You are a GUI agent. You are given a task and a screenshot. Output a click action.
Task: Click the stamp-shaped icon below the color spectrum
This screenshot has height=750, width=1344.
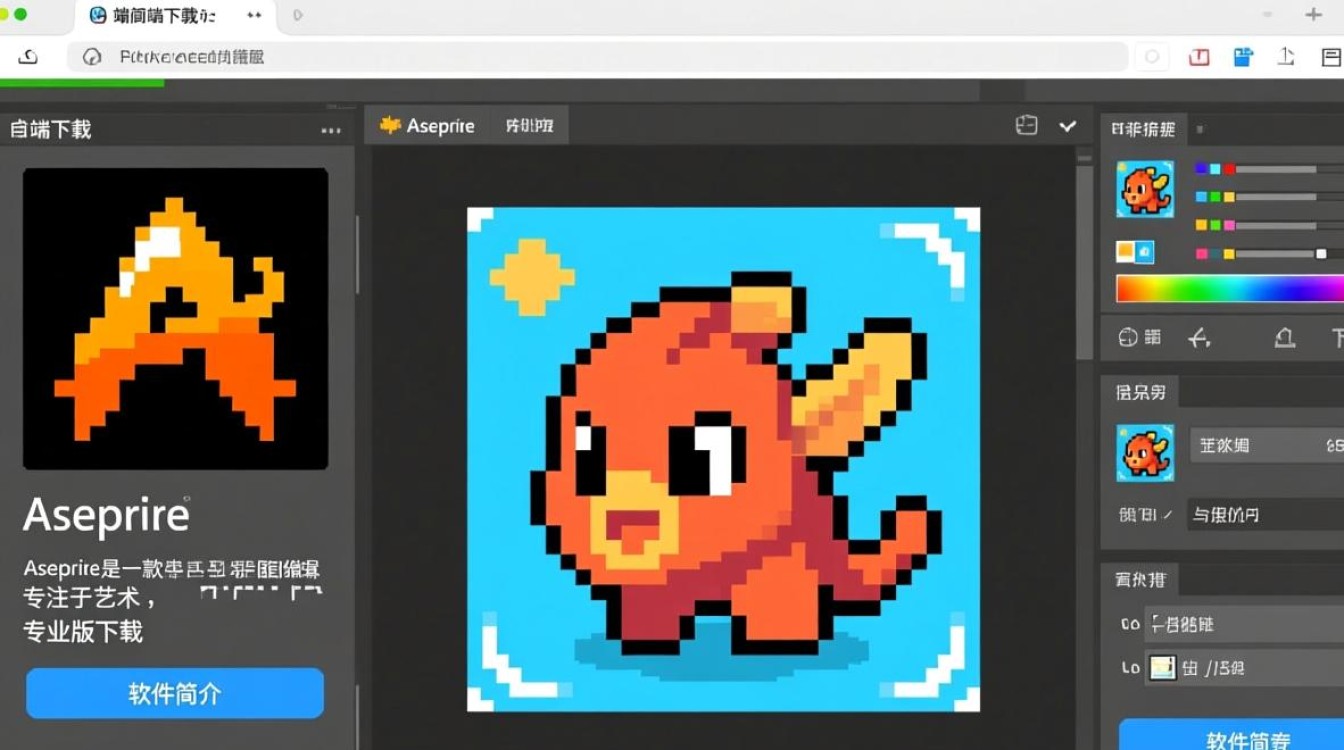point(1285,338)
